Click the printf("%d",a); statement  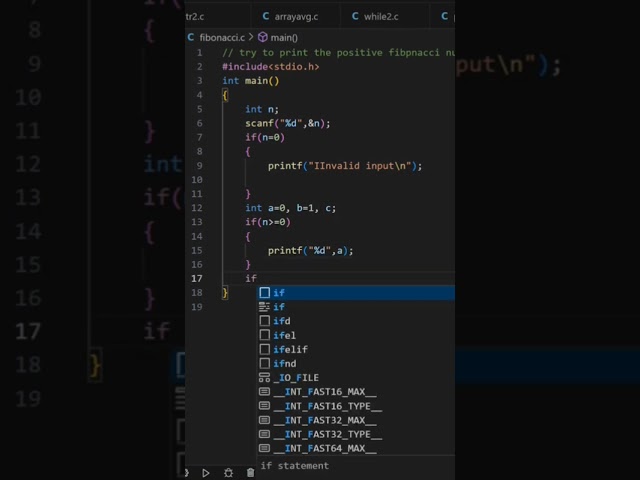tap(310, 250)
